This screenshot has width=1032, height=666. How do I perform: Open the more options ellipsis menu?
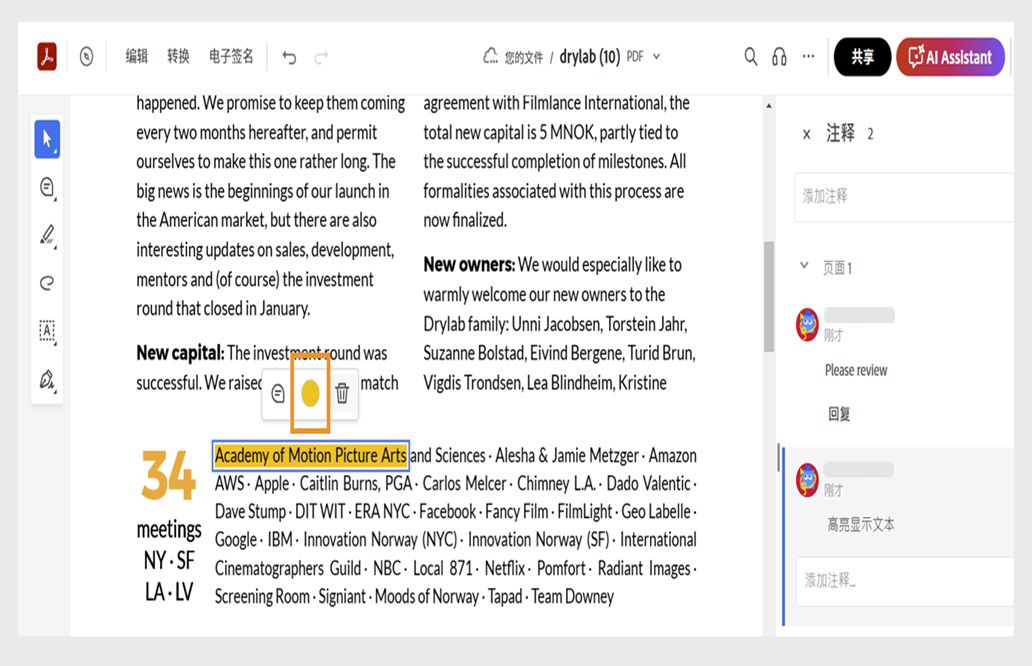[808, 57]
